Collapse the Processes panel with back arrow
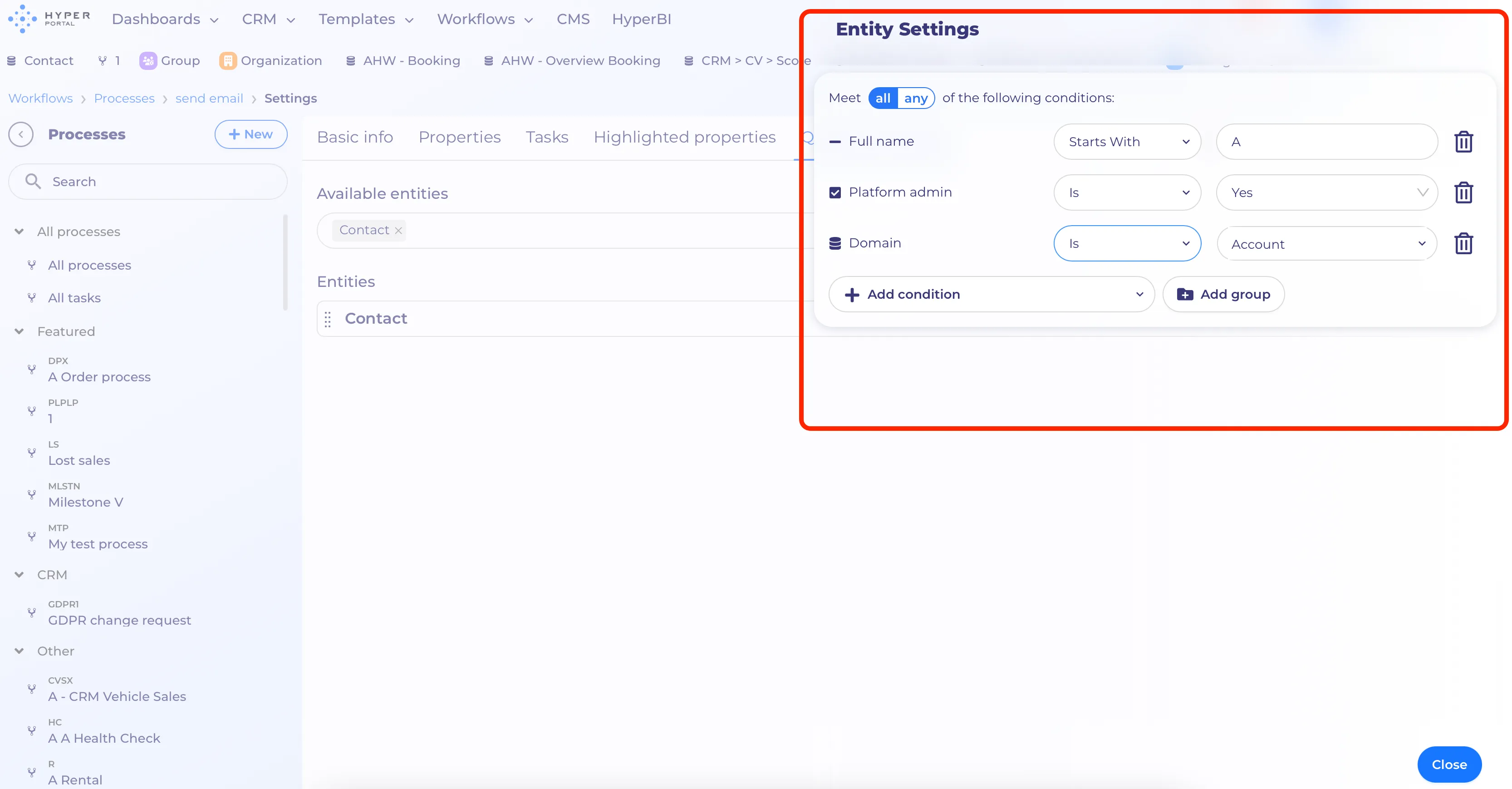Image resolution: width=1512 pixels, height=789 pixels. pos(21,134)
